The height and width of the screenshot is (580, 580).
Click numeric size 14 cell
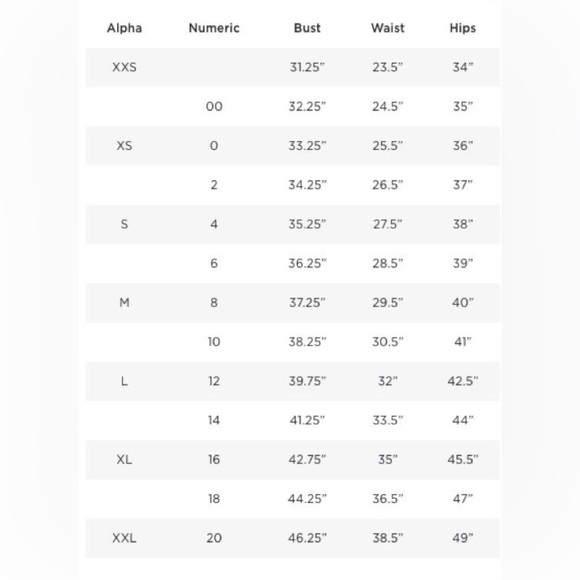[214, 420]
